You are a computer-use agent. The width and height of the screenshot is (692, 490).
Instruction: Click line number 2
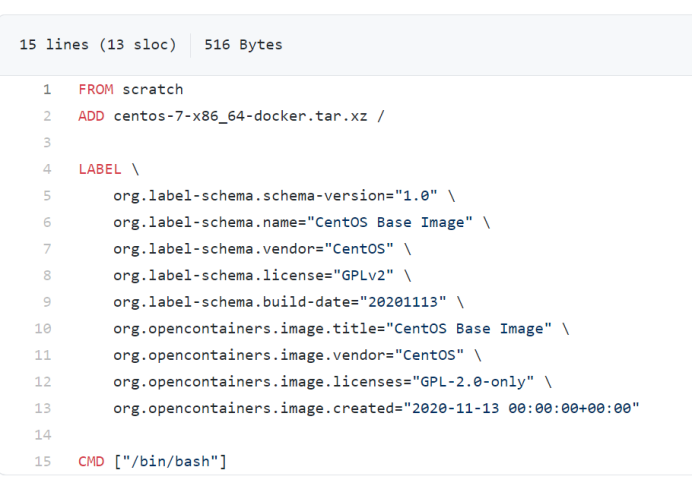pos(47,116)
